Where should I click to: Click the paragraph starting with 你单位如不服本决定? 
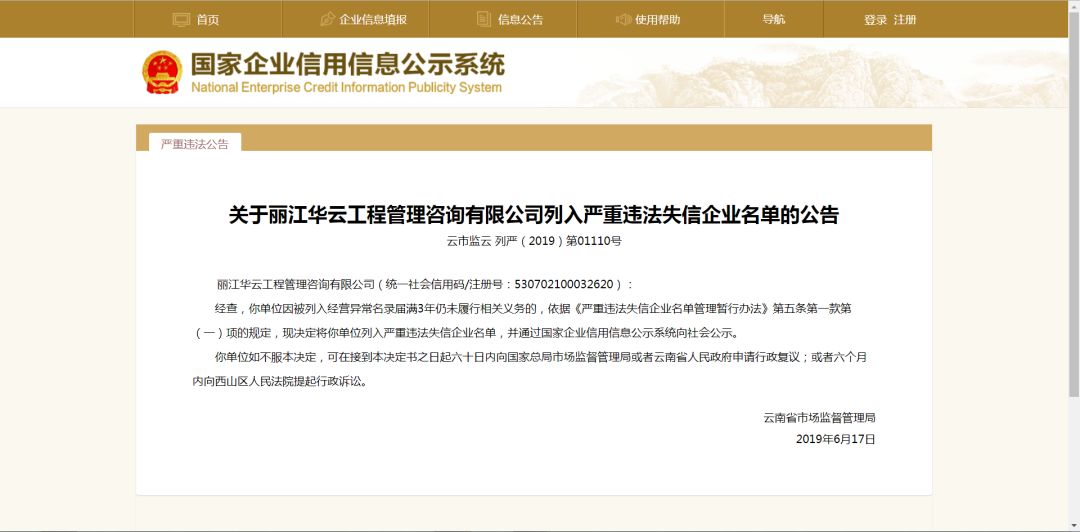point(529,369)
